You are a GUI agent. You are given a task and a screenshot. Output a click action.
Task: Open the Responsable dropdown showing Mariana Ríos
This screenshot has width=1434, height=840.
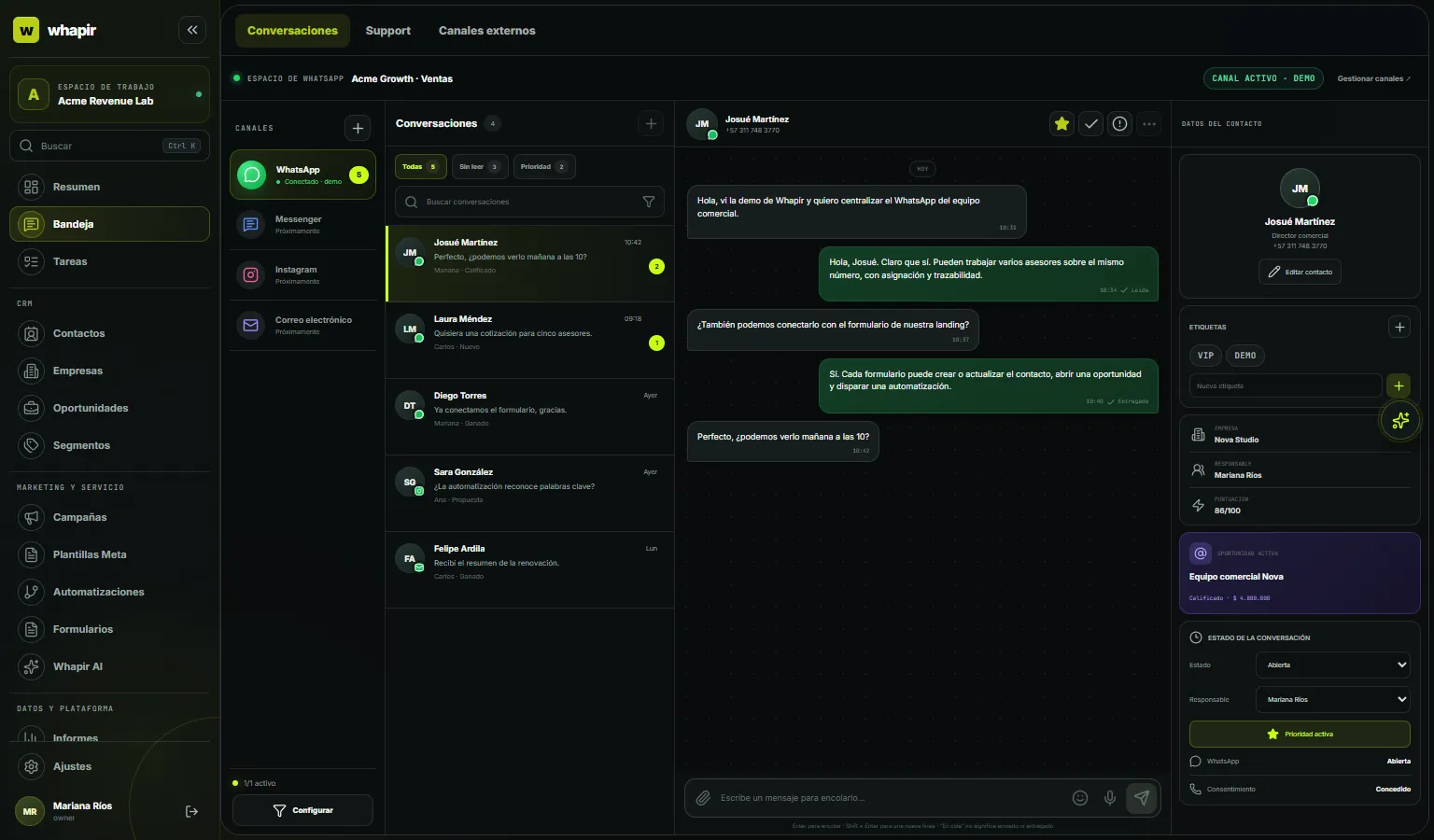(1332, 699)
